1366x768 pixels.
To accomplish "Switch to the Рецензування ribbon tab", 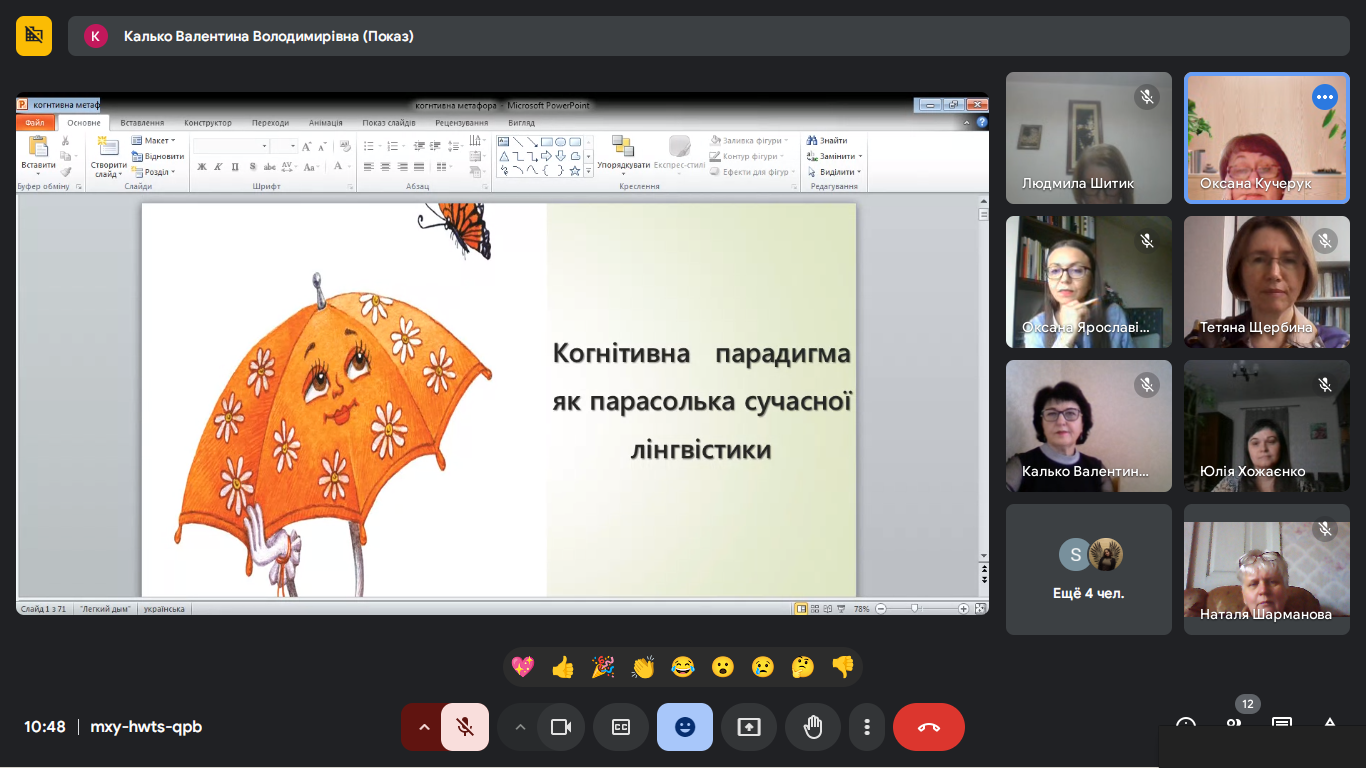I will (461, 123).
